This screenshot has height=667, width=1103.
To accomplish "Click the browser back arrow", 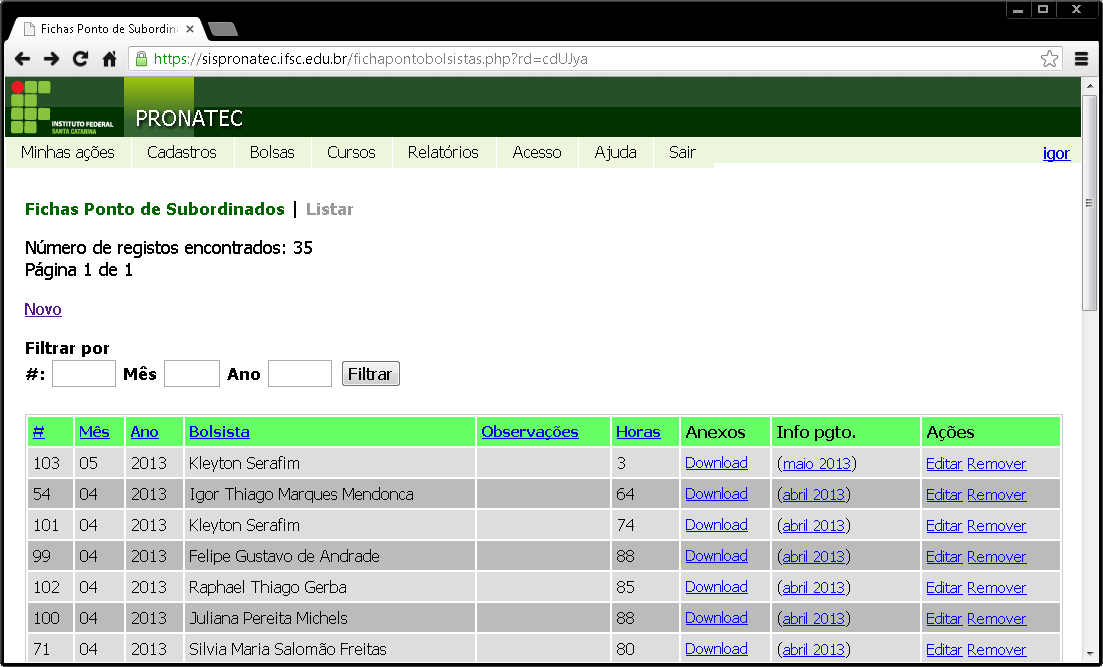I will tap(22, 59).
